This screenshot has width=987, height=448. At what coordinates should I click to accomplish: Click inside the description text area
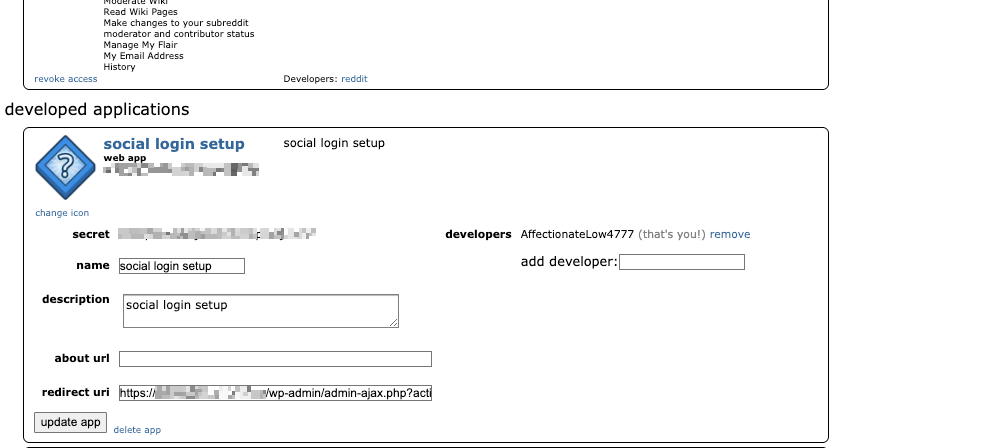[260, 310]
